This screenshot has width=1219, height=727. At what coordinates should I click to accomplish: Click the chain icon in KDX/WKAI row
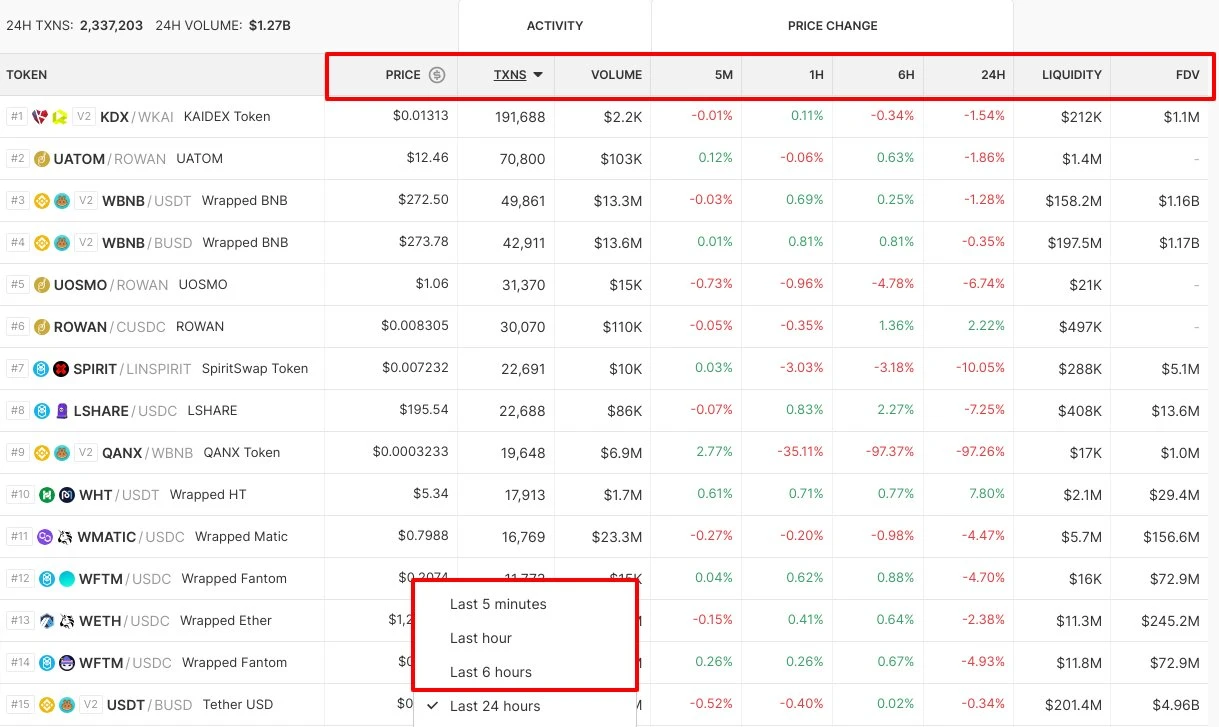41,117
